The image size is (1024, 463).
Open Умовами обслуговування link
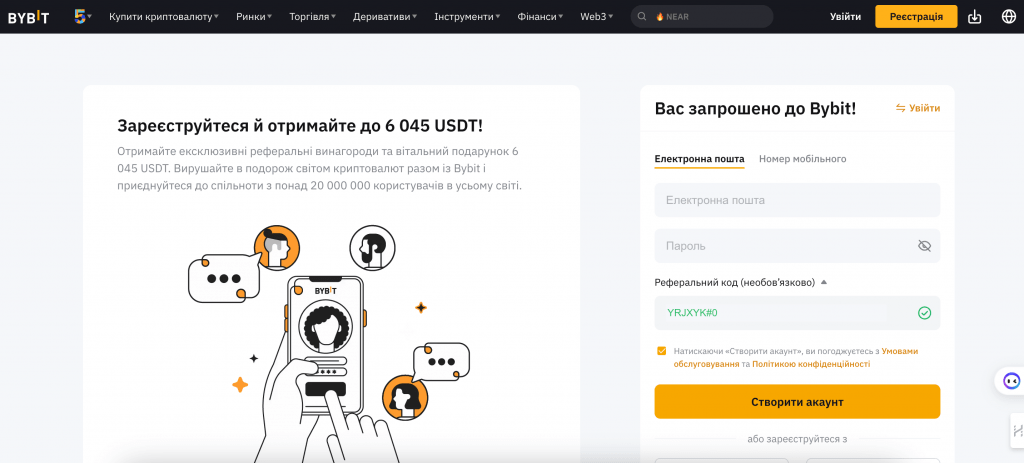point(796,357)
